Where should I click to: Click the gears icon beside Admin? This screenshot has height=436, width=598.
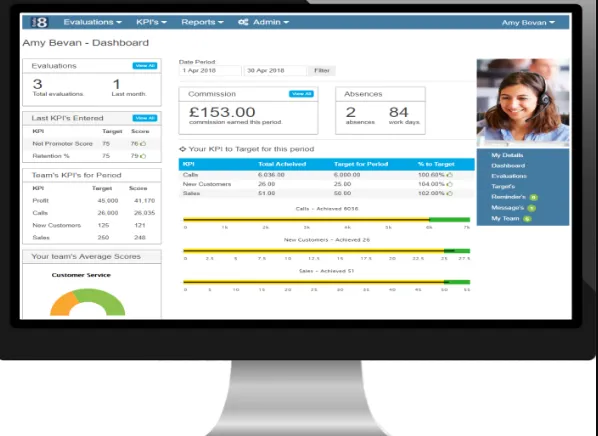pos(243,22)
